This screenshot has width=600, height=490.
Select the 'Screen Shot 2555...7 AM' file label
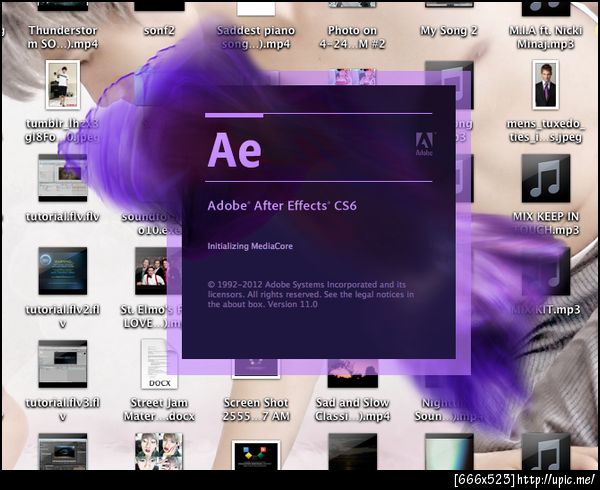[x=256, y=409]
